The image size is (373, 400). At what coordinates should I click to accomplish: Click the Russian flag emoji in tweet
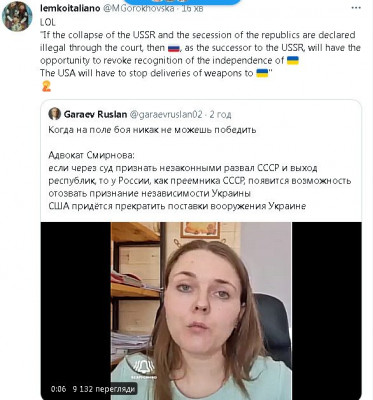point(173,48)
